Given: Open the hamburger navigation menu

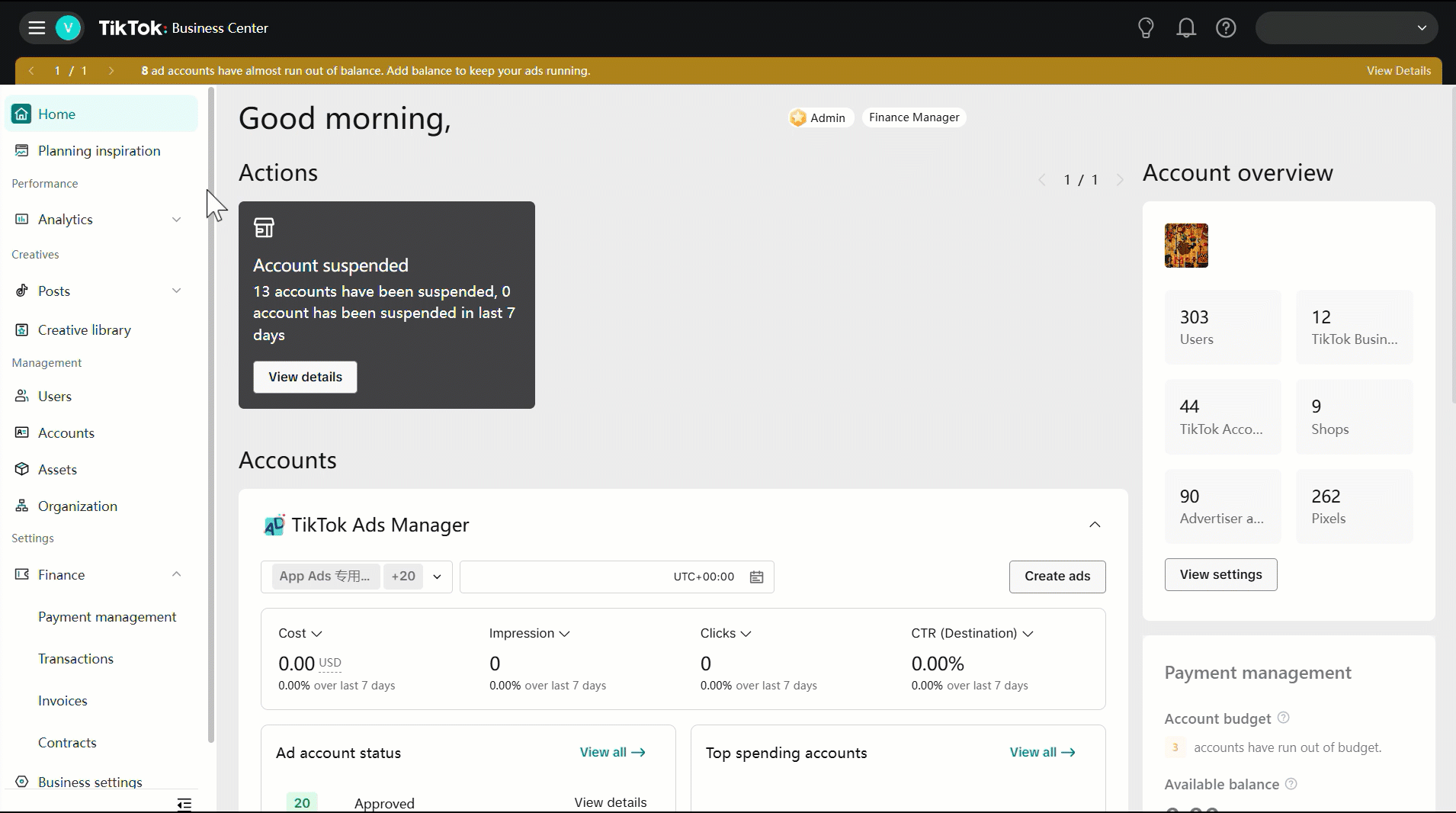Looking at the screenshot, I should click(37, 28).
